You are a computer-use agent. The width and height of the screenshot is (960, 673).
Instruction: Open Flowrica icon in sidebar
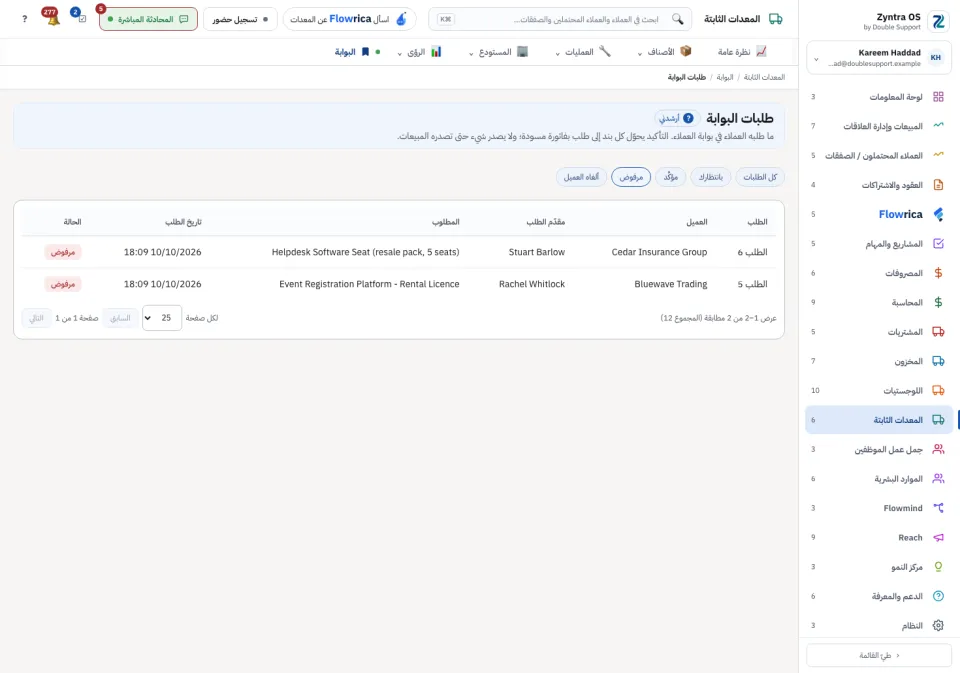(938, 214)
